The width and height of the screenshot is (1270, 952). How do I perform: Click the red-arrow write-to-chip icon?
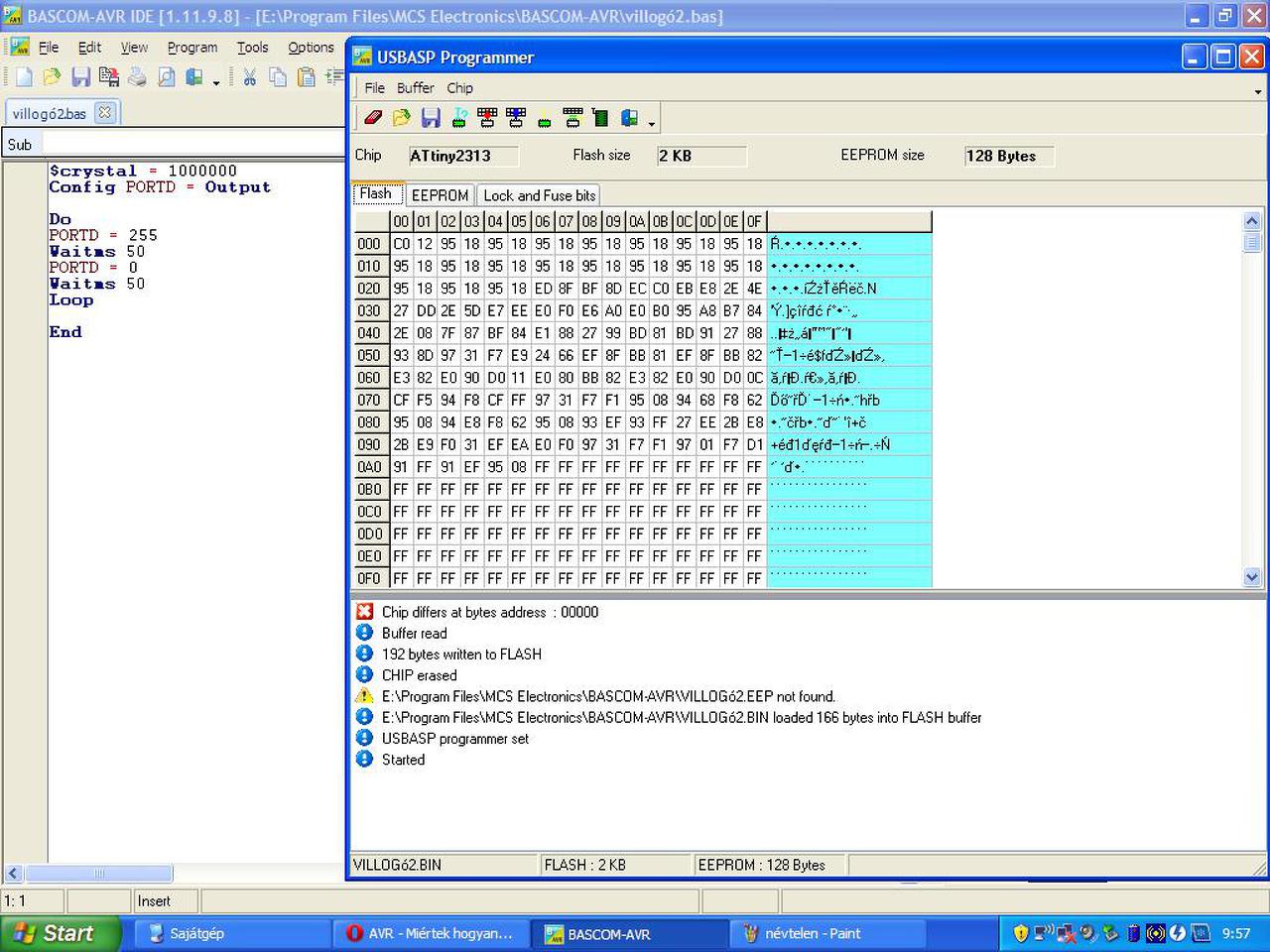click(486, 118)
